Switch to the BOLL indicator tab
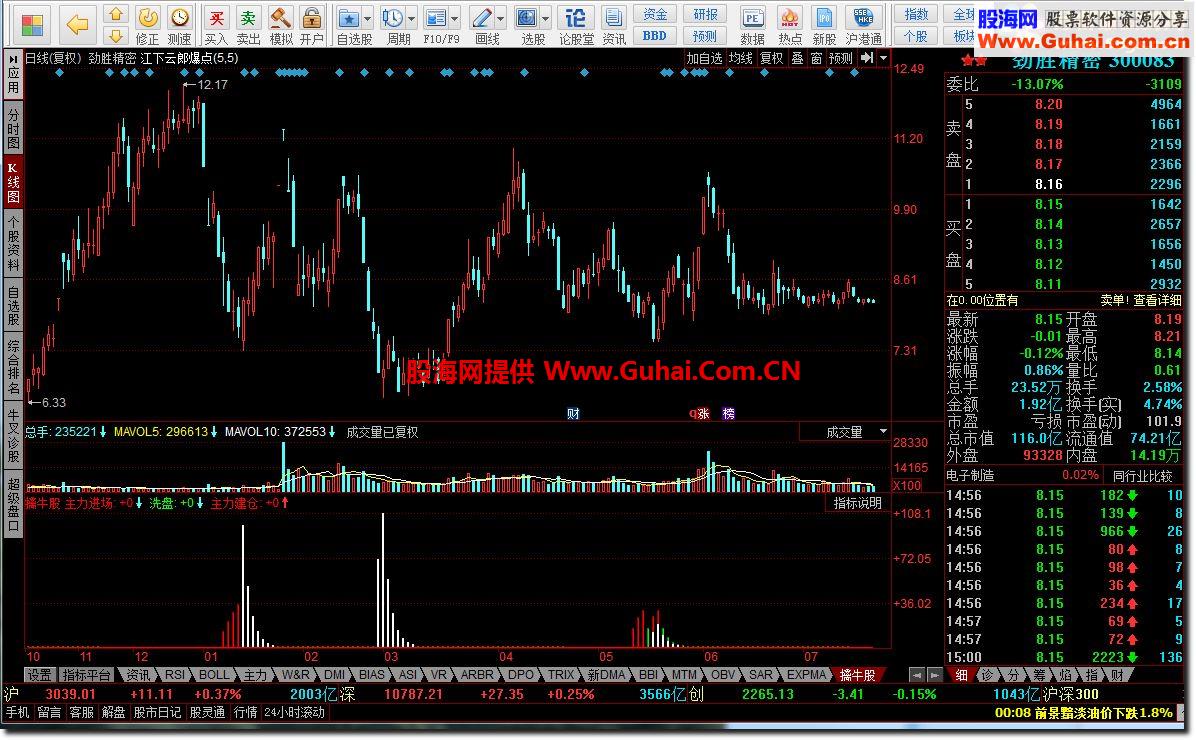 pyautogui.click(x=214, y=674)
